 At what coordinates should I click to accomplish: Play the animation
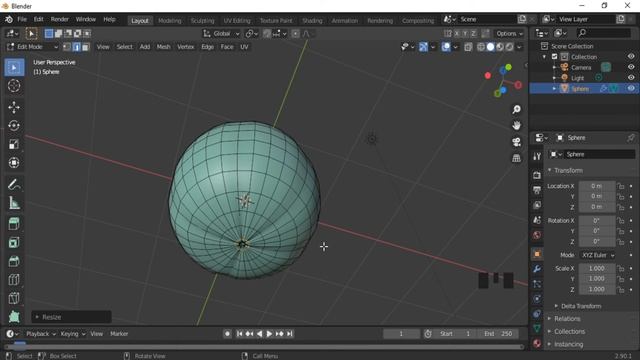tap(269, 334)
